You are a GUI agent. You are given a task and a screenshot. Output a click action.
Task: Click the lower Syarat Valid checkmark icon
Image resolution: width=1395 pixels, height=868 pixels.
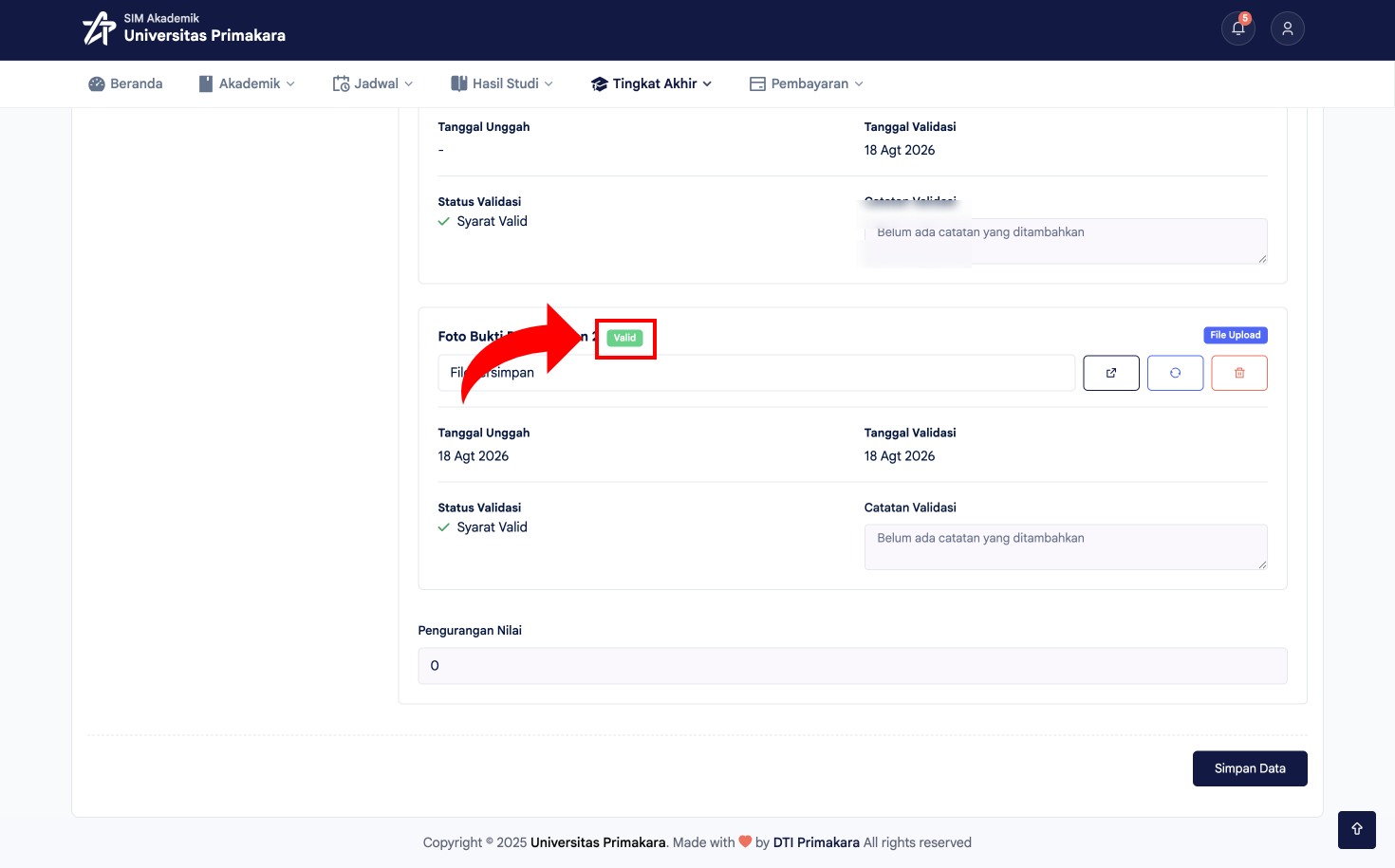click(443, 527)
